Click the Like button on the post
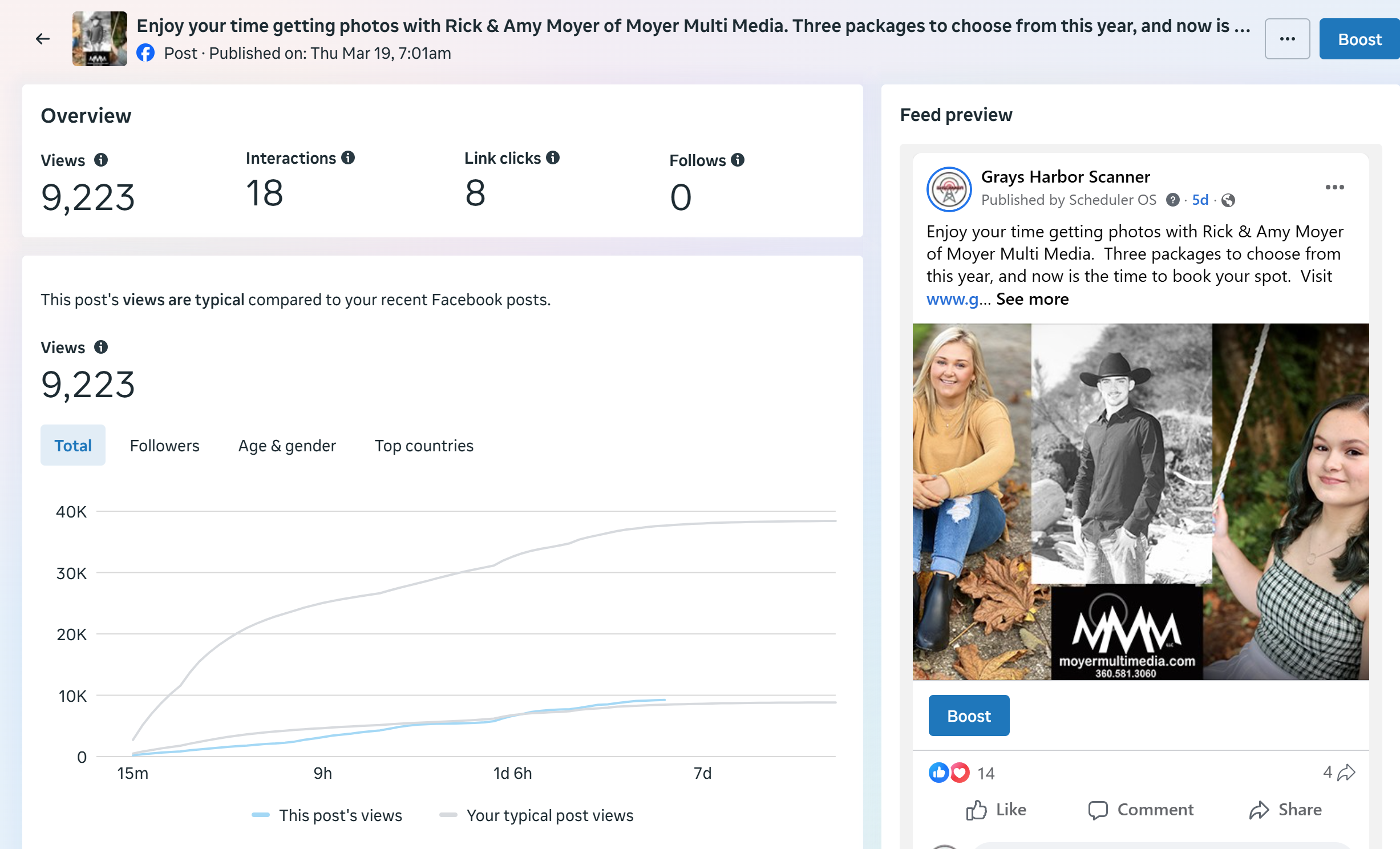Screen dimensions: 1400x849 (997, 810)
